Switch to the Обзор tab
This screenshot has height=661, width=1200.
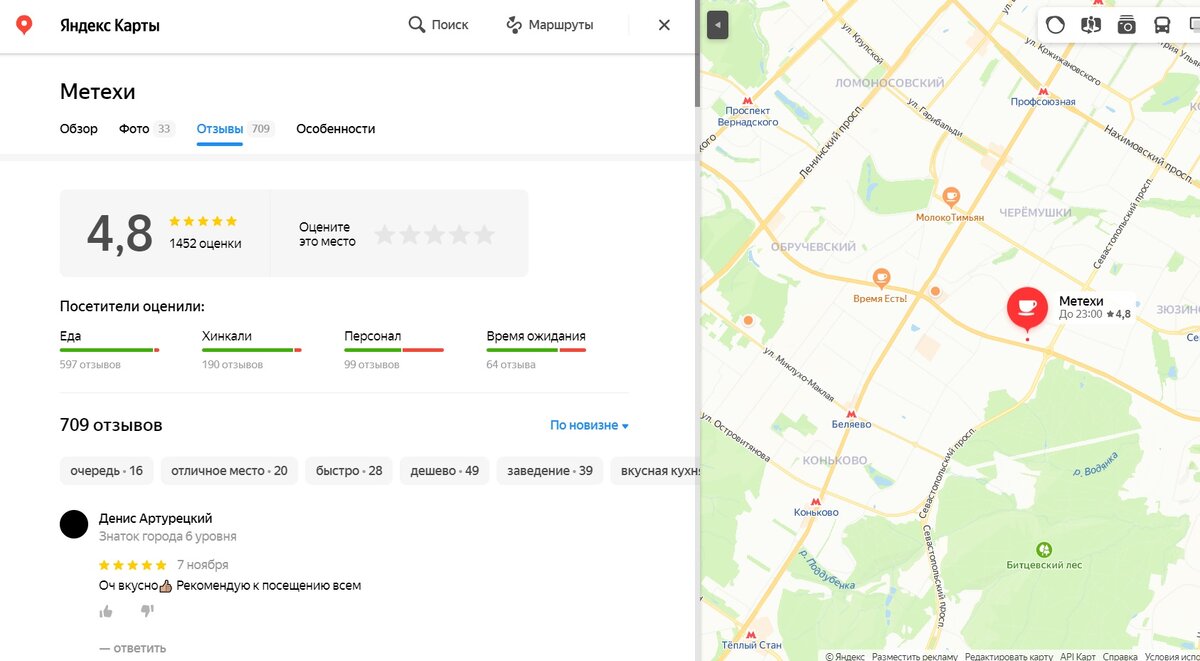click(79, 129)
